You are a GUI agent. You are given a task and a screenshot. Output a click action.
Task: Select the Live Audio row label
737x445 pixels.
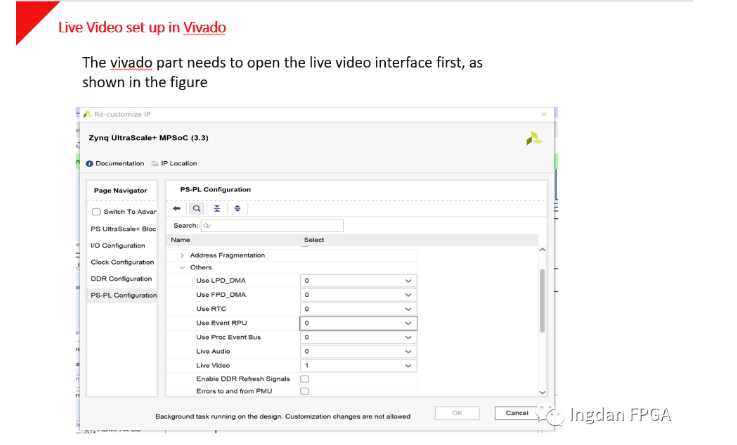[x=213, y=351]
